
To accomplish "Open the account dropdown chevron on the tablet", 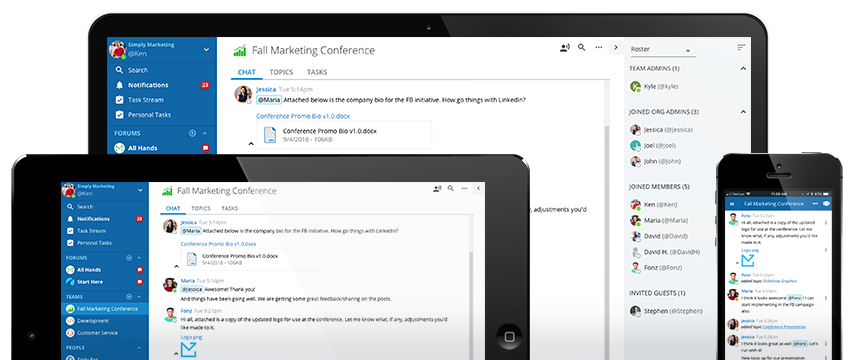I will pyautogui.click(x=140, y=190).
